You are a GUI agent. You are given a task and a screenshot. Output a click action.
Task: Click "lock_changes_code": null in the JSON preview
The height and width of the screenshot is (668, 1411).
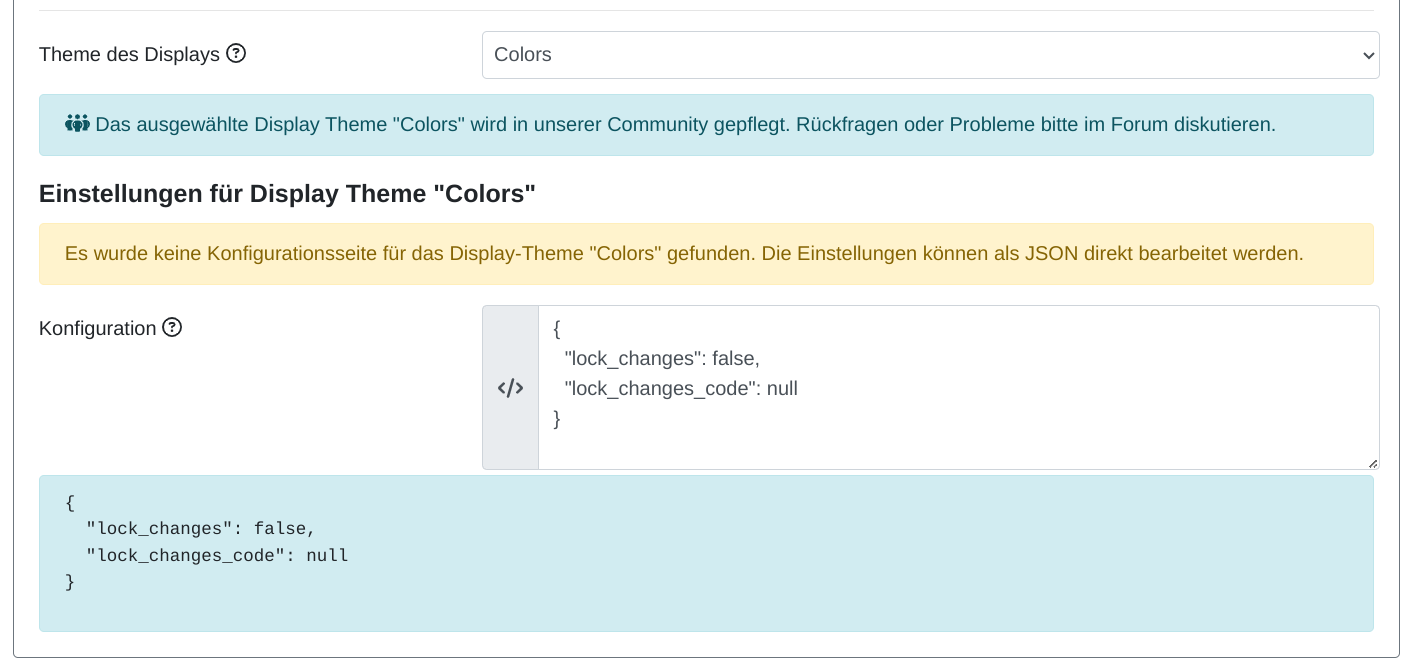(217, 555)
